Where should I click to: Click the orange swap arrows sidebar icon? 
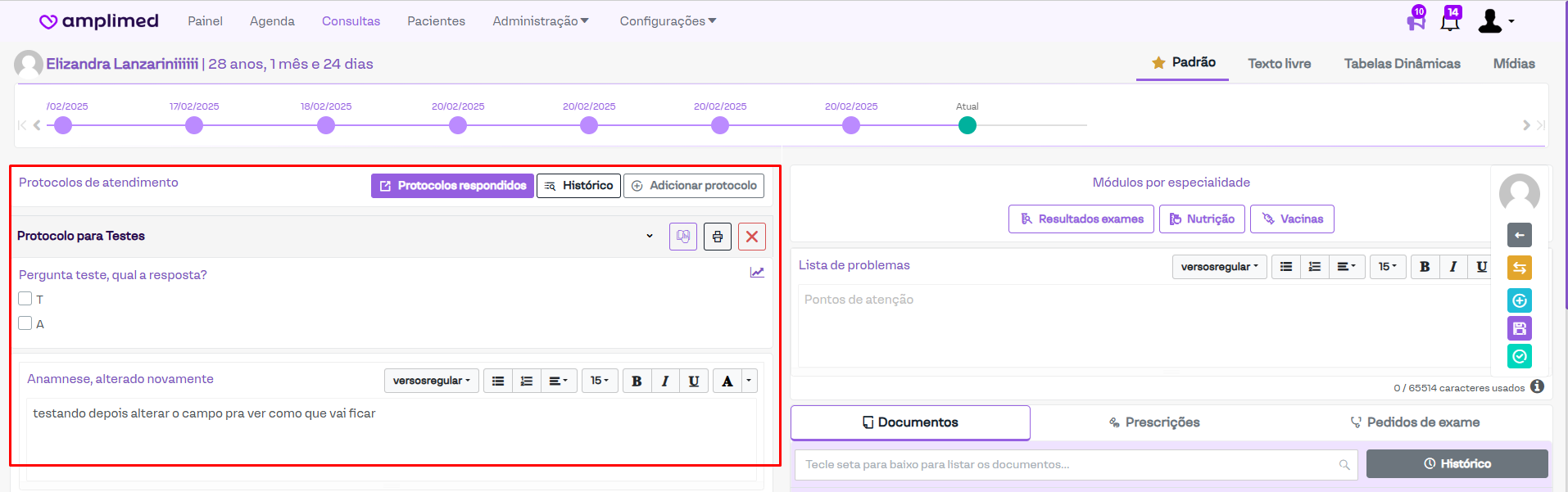point(1519,268)
